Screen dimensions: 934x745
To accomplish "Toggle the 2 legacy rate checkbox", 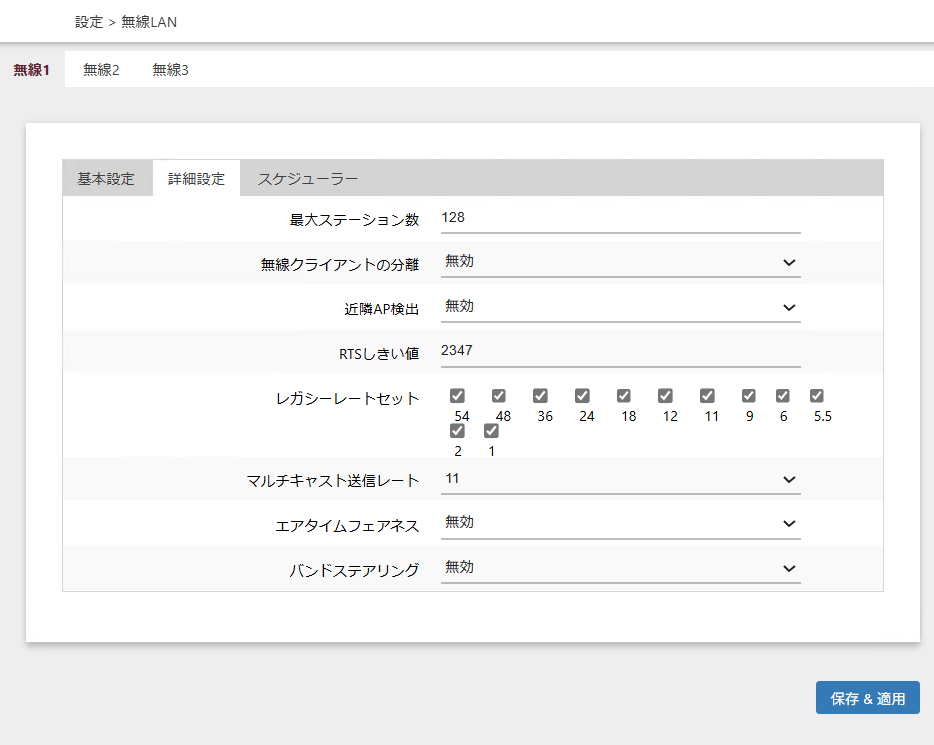I will (x=457, y=431).
